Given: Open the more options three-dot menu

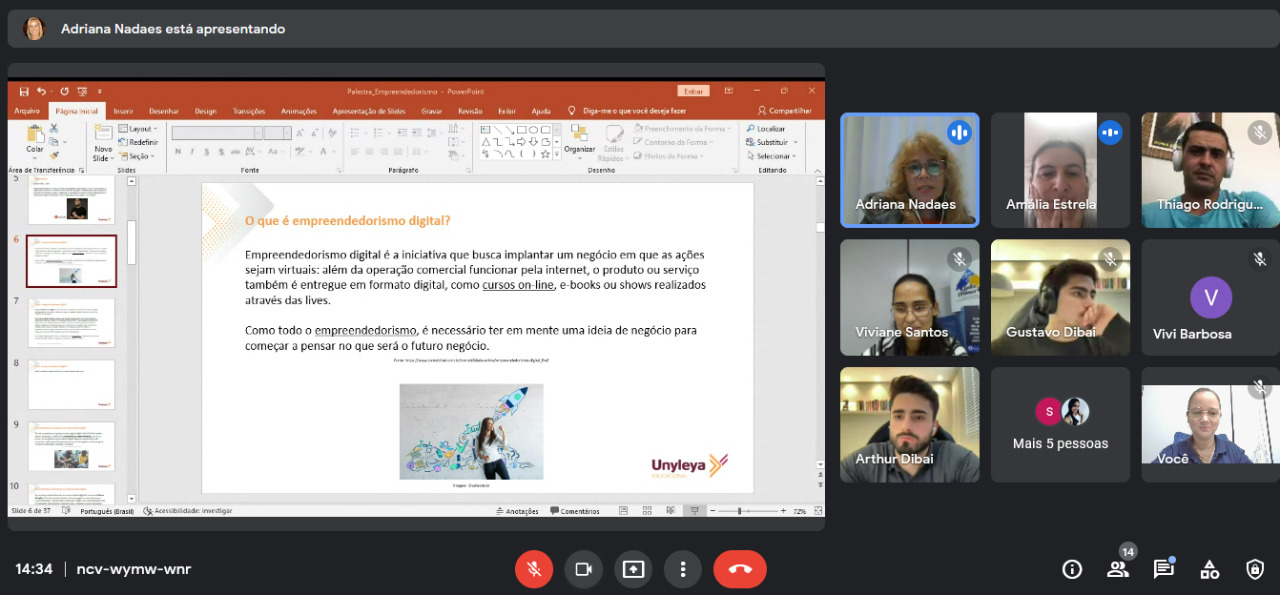Looking at the screenshot, I should tap(683, 569).
